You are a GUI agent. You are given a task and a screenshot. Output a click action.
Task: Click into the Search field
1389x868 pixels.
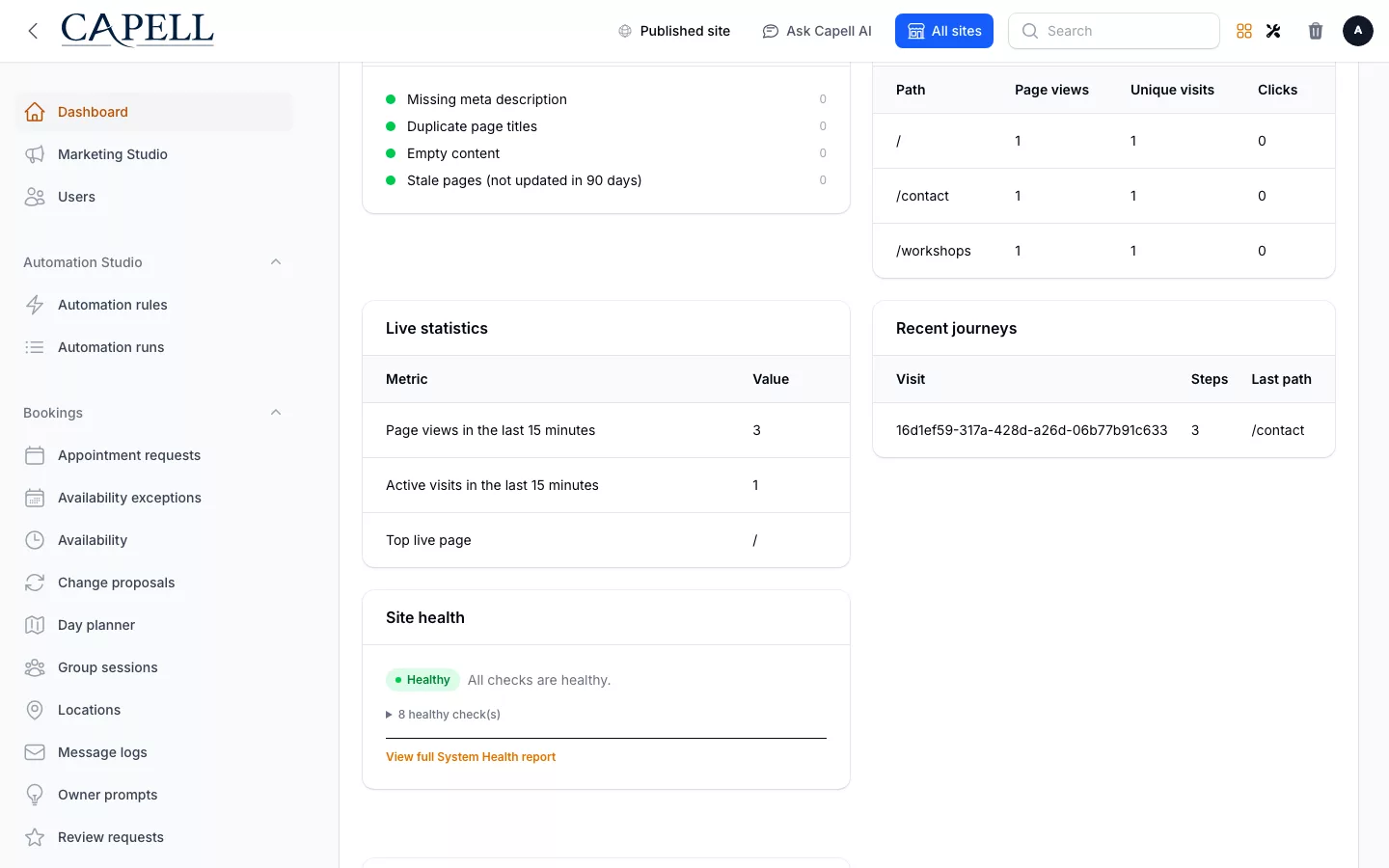coord(1114,31)
